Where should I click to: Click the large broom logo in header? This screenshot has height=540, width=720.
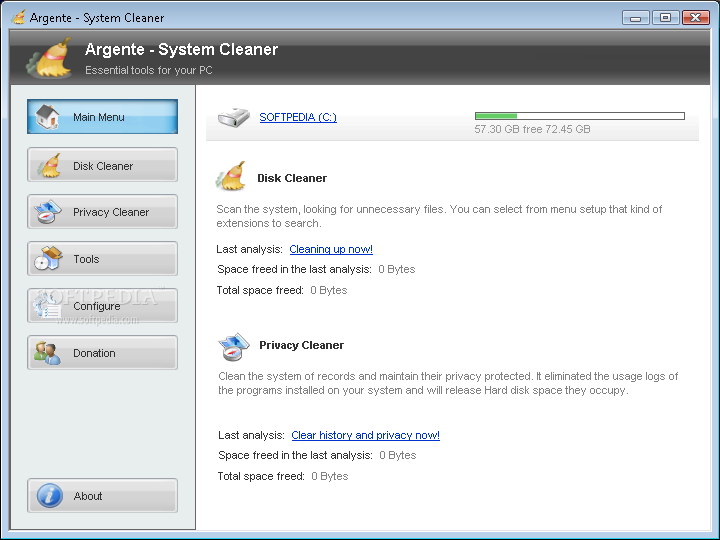pyautogui.click(x=51, y=58)
